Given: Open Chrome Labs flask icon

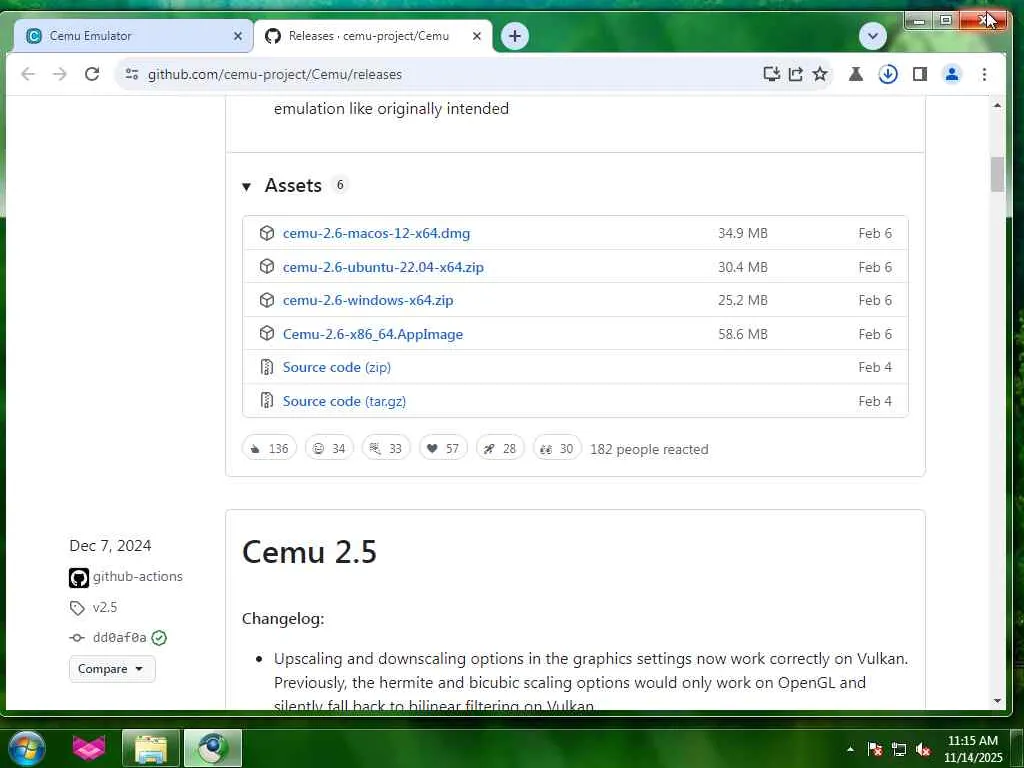Looking at the screenshot, I should click(x=856, y=74).
